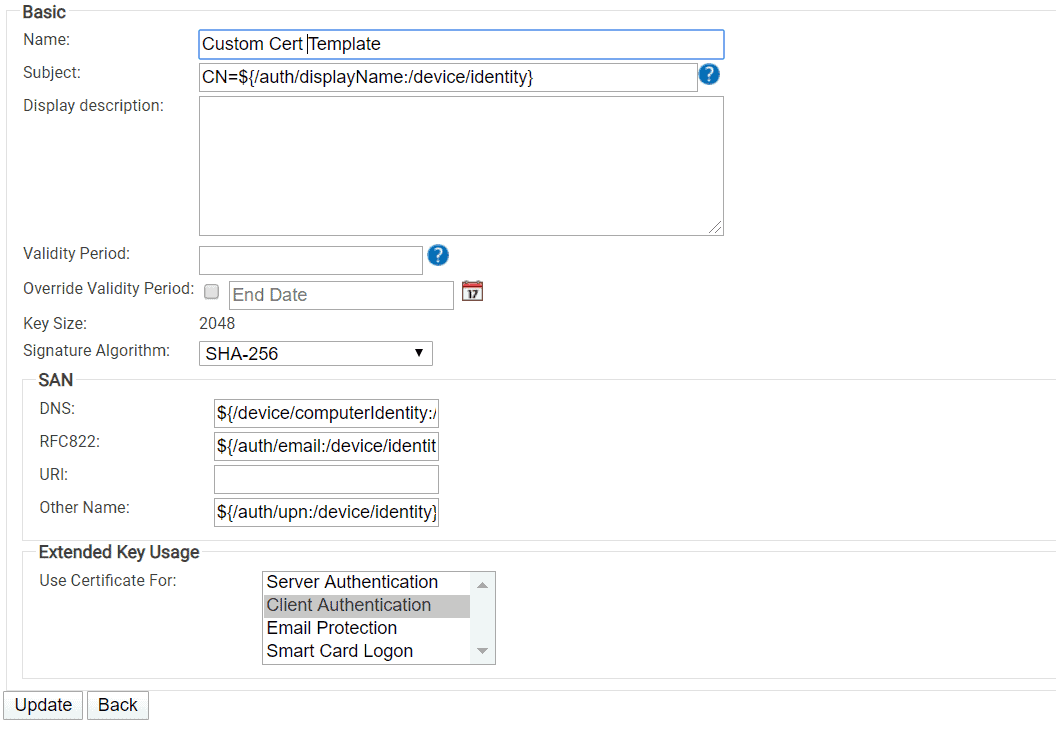Enable the Override Validity Period checkbox
Screen dimensions: 1056x734
211,292
